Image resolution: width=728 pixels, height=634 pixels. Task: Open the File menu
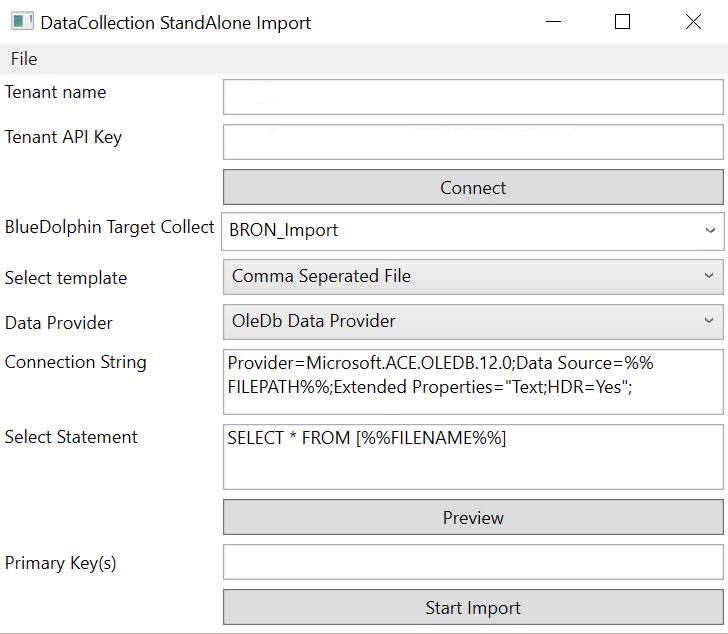pyautogui.click(x=24, y=59)
